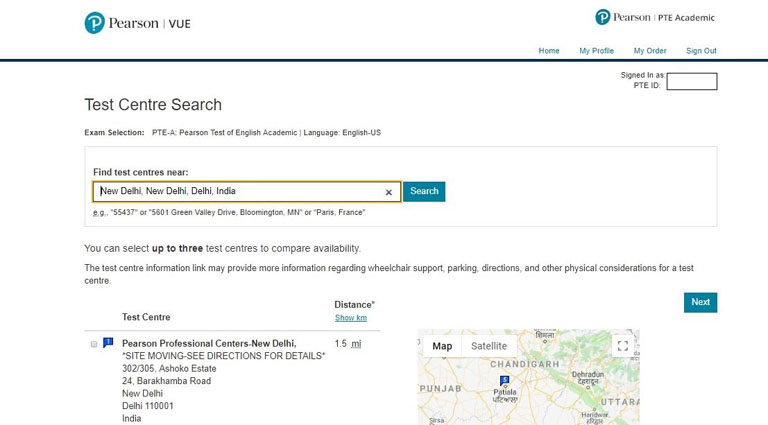This screenshot has height=425, width=768.
Task: Click the Pearson VUE logo
Action: pyautogui.click(x=138, y=23)
